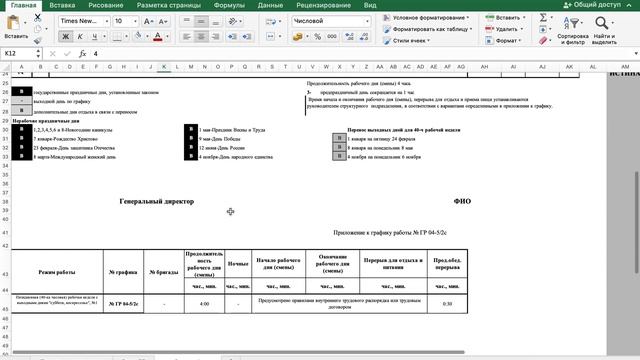Switch to Данные tab
This screenshot has height=360, width=640.
coord(270,5)
